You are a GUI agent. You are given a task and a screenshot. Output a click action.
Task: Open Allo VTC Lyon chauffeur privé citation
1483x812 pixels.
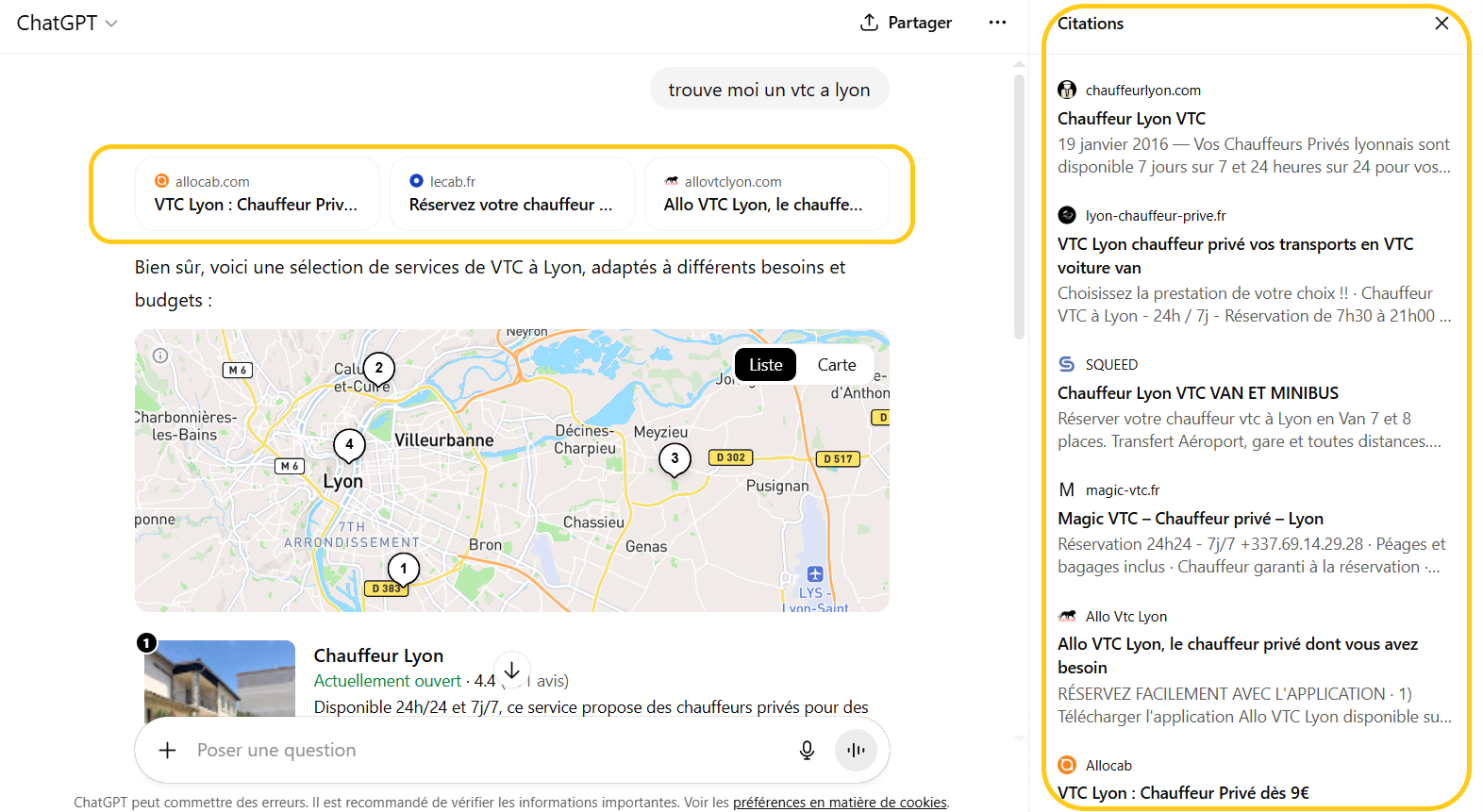pos(1238,655)
